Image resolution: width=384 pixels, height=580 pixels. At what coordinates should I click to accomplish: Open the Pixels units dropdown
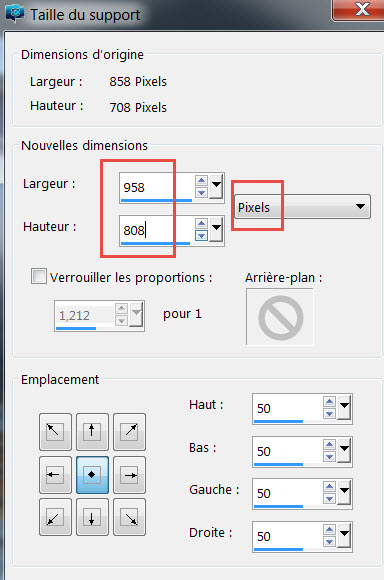click(x=302, y=206)
